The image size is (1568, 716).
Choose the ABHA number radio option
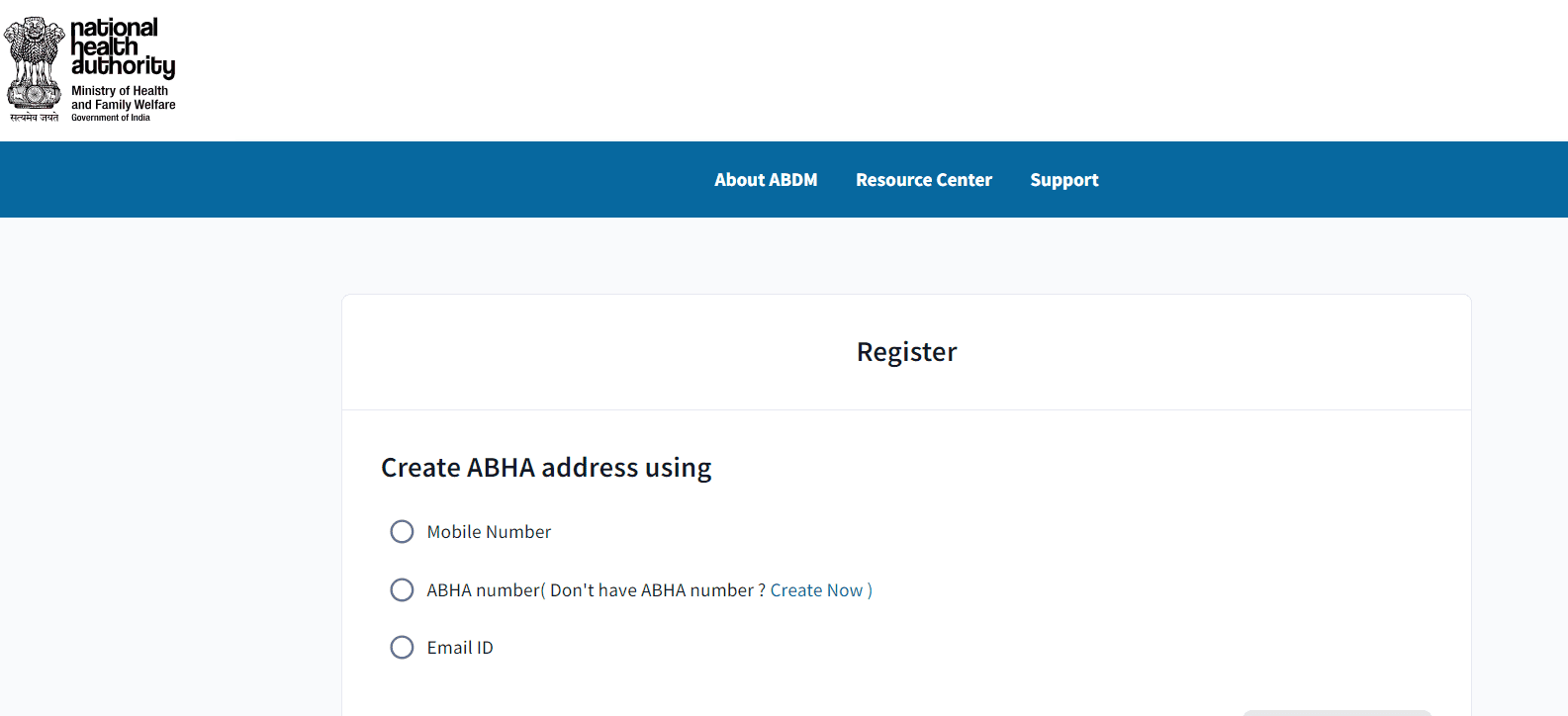click(402, 590)
